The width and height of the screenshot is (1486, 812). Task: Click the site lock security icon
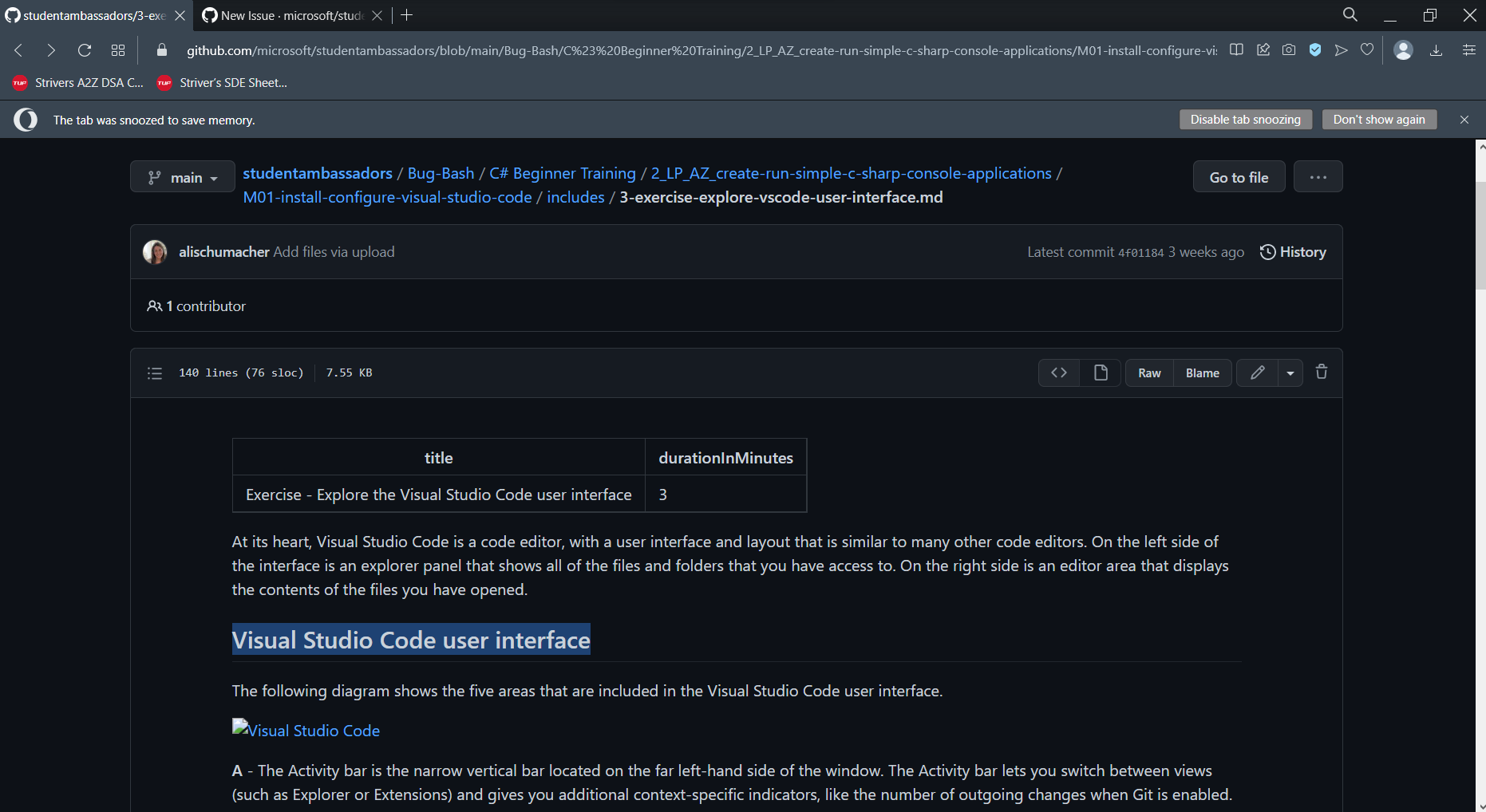(162, 50)
